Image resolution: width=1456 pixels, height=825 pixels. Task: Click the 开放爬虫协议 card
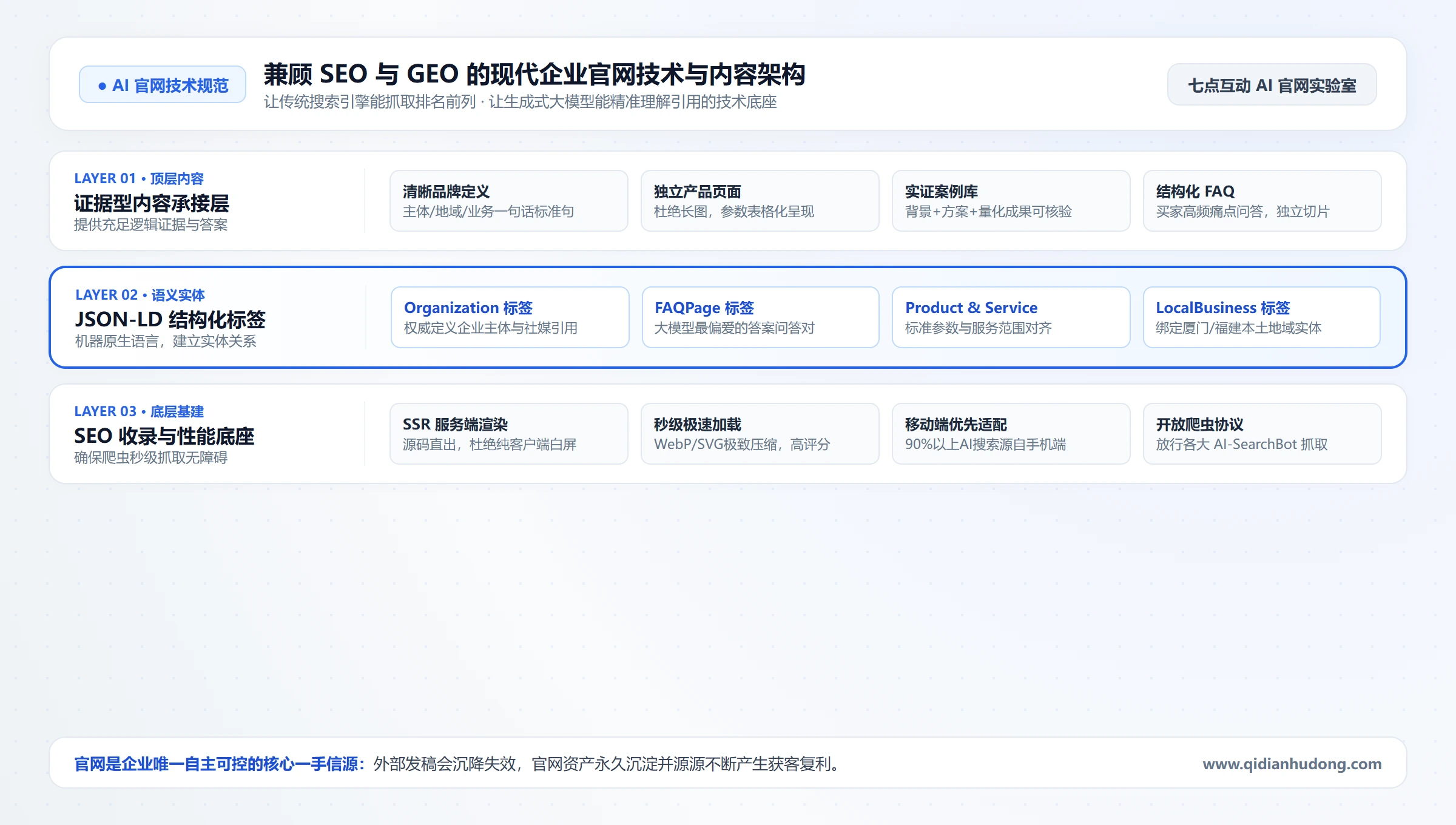1262,434
